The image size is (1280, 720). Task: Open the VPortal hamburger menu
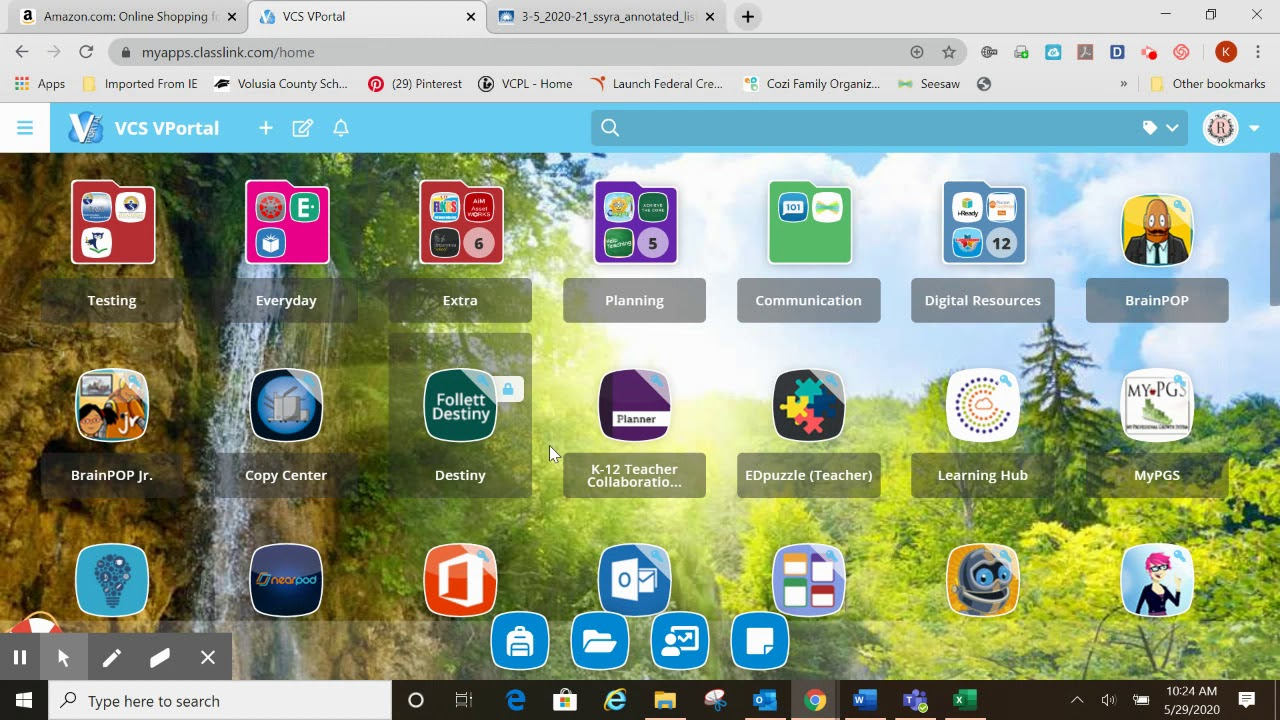pyautogui.click(x=25, y=128)
